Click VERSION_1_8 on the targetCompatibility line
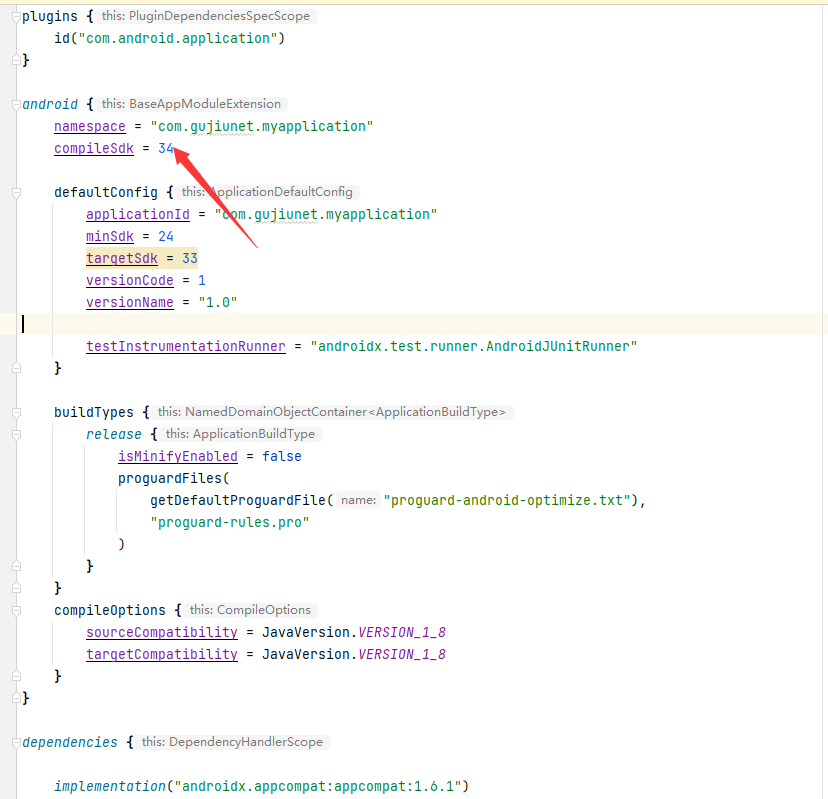828x799 pixels. click(x=402, y=655)
